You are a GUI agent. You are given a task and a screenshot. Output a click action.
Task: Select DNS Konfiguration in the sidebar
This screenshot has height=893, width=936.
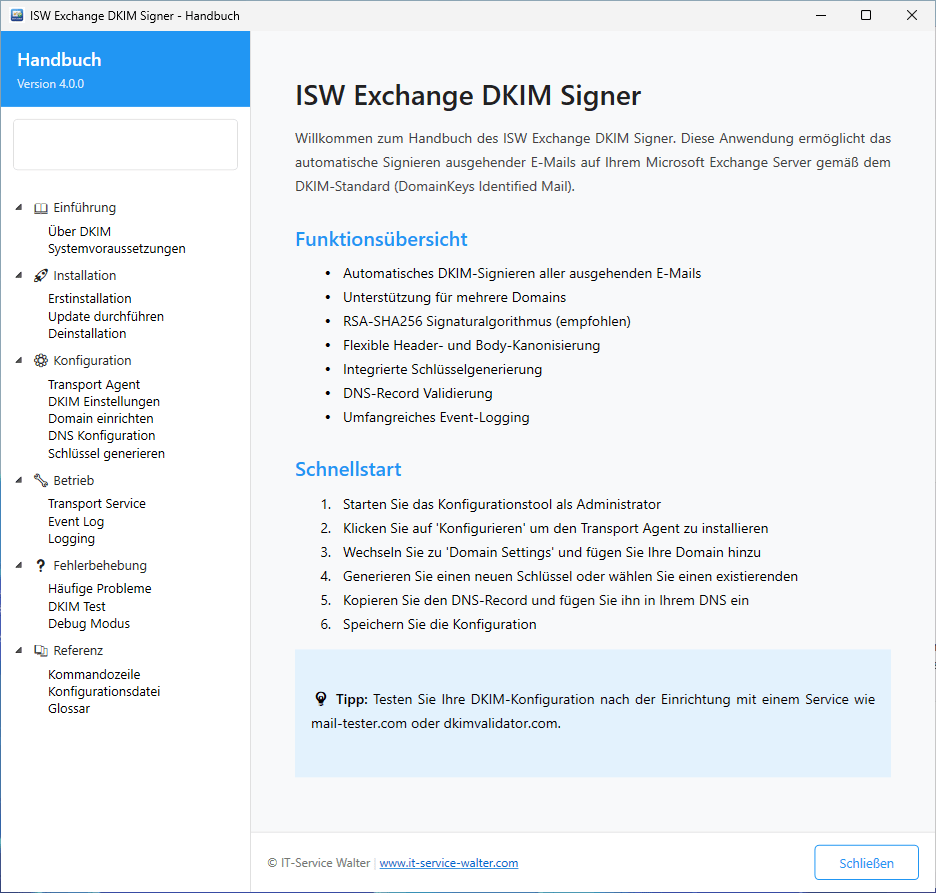click(101, 435)
